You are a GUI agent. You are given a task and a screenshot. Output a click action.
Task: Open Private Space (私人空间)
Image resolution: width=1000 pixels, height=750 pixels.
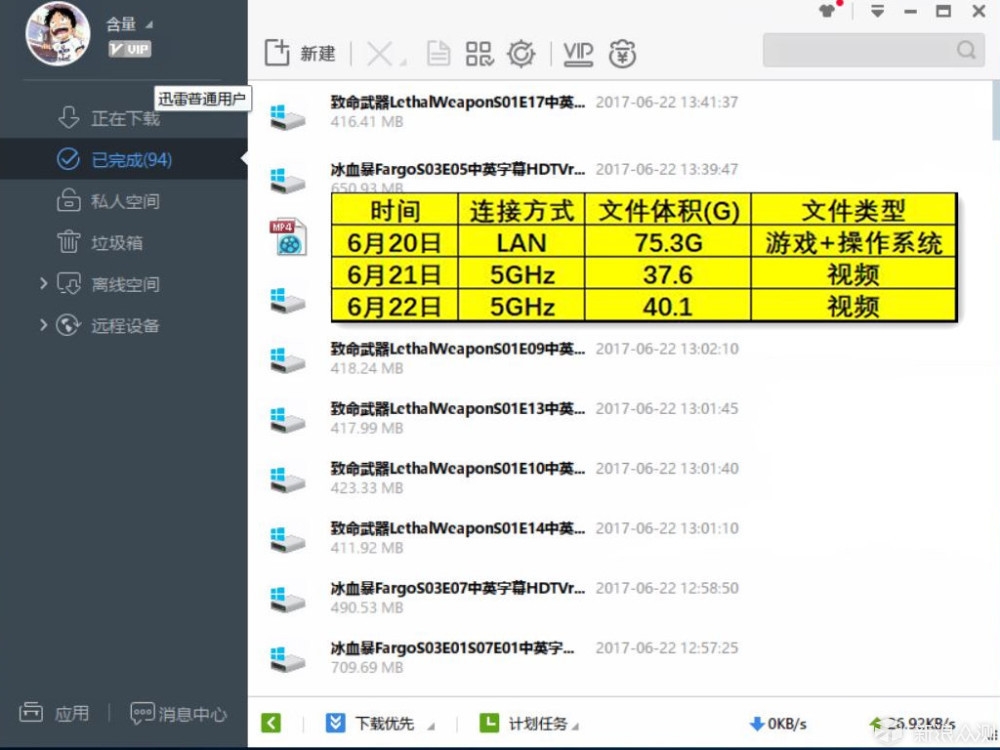(x=108, y=201)
